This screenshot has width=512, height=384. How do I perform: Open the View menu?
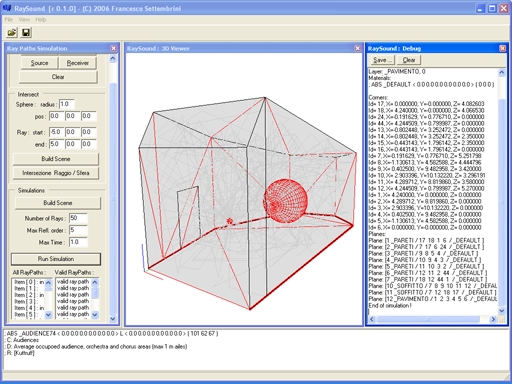24,20
